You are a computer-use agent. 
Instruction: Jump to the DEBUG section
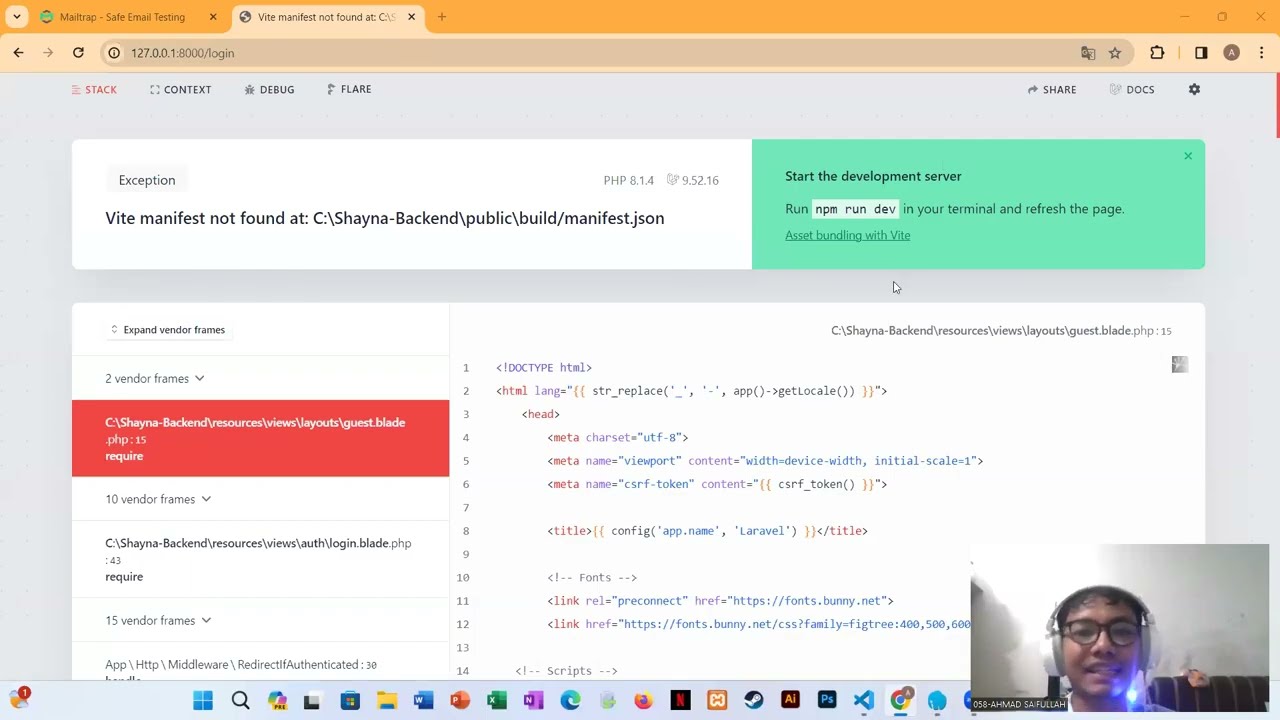pos(269,90)
